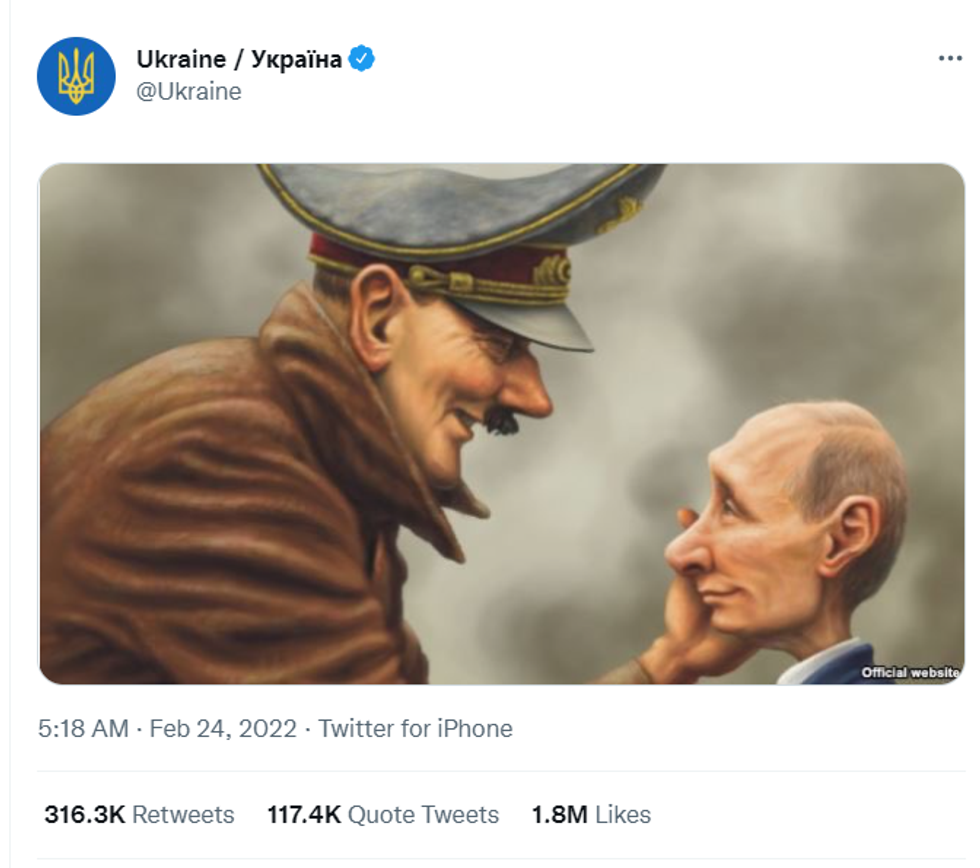View the 117.4K Quote Tweets

(382, 815)
